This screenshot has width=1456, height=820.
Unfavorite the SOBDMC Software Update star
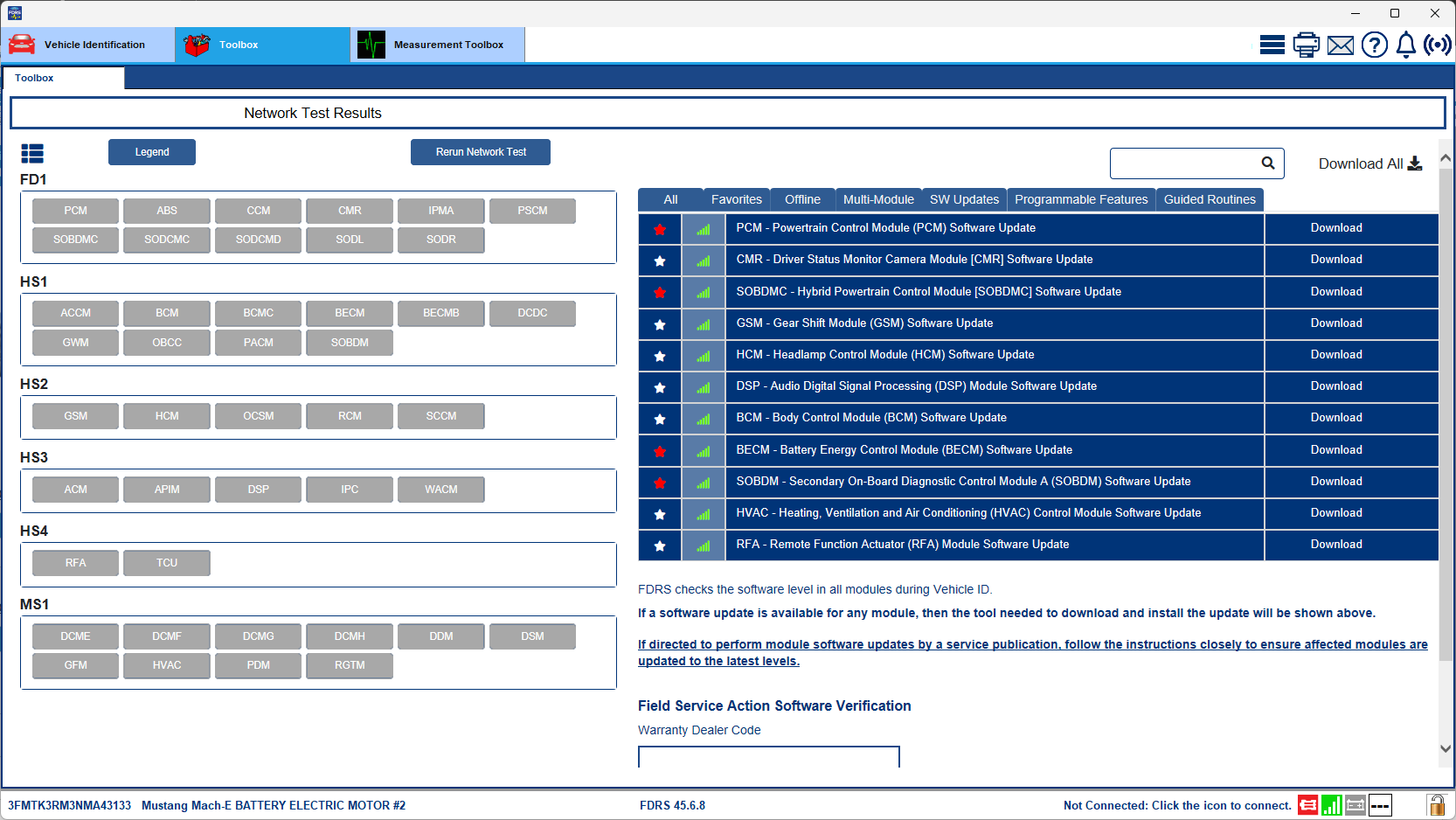click(660, 293)
